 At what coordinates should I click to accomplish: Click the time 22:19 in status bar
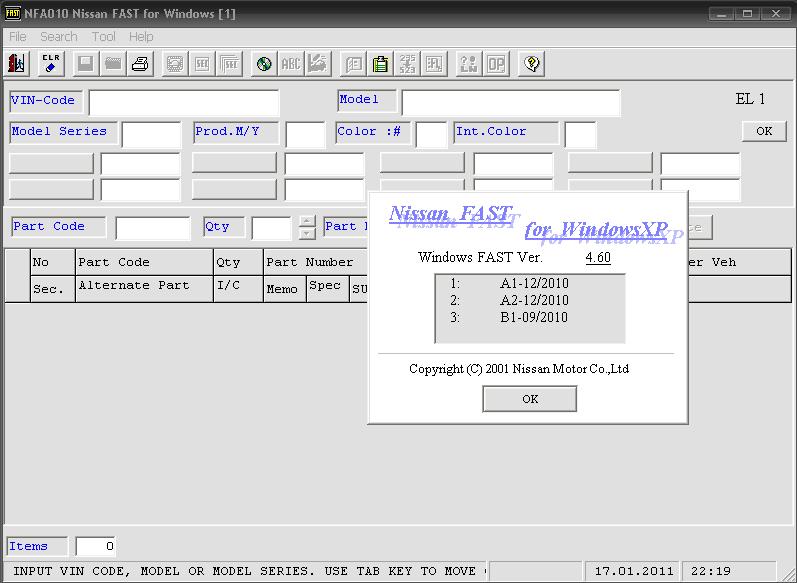tap(711, 571)
